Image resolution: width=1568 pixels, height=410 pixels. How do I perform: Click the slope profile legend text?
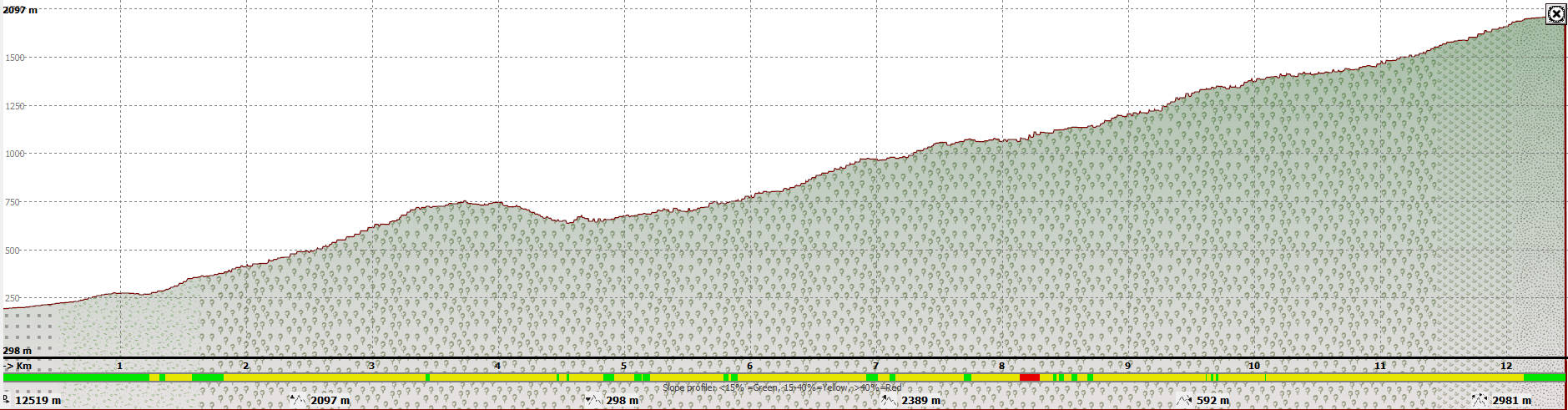782,387
